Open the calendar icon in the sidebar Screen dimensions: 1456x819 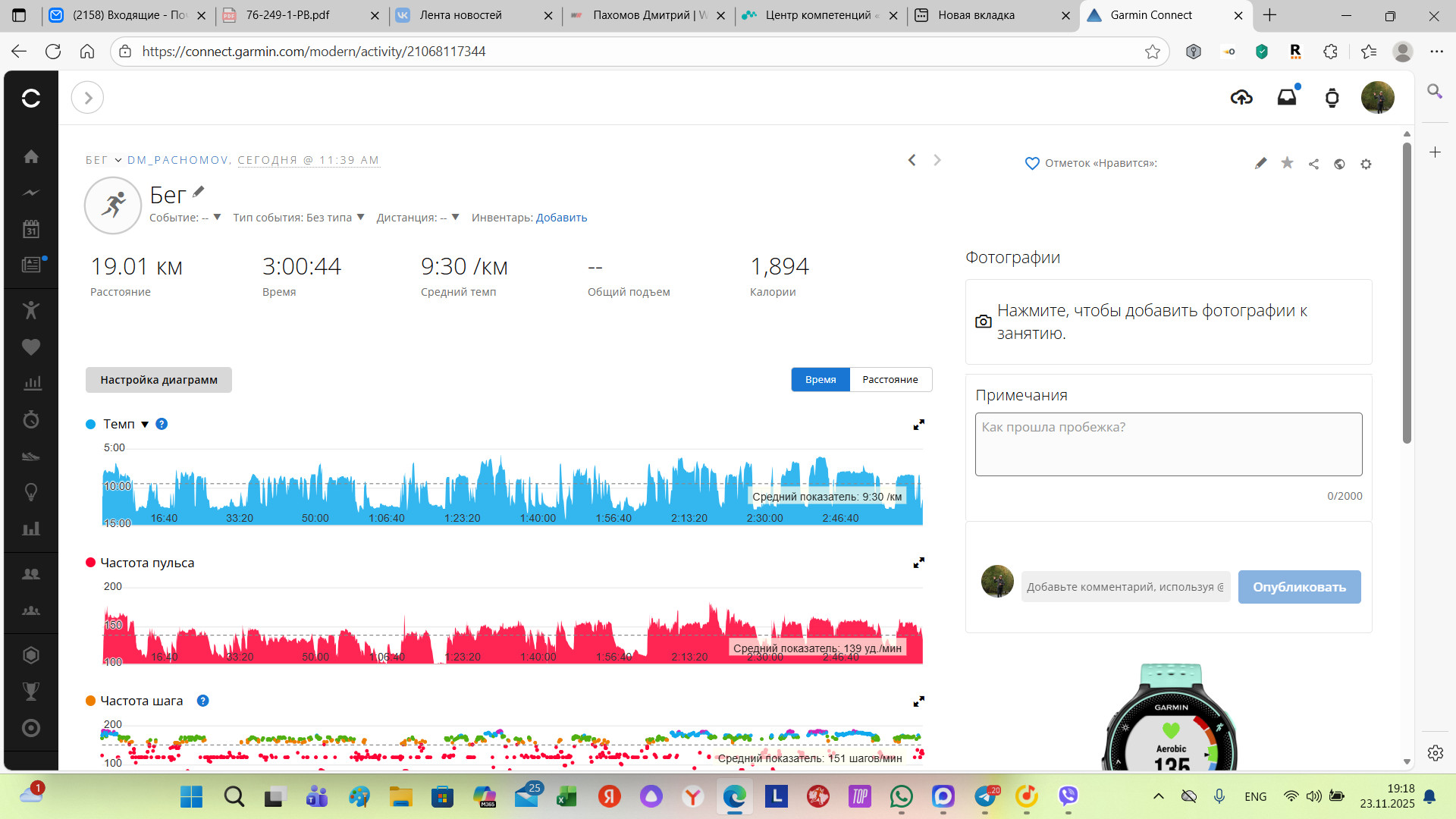point(31,229)
